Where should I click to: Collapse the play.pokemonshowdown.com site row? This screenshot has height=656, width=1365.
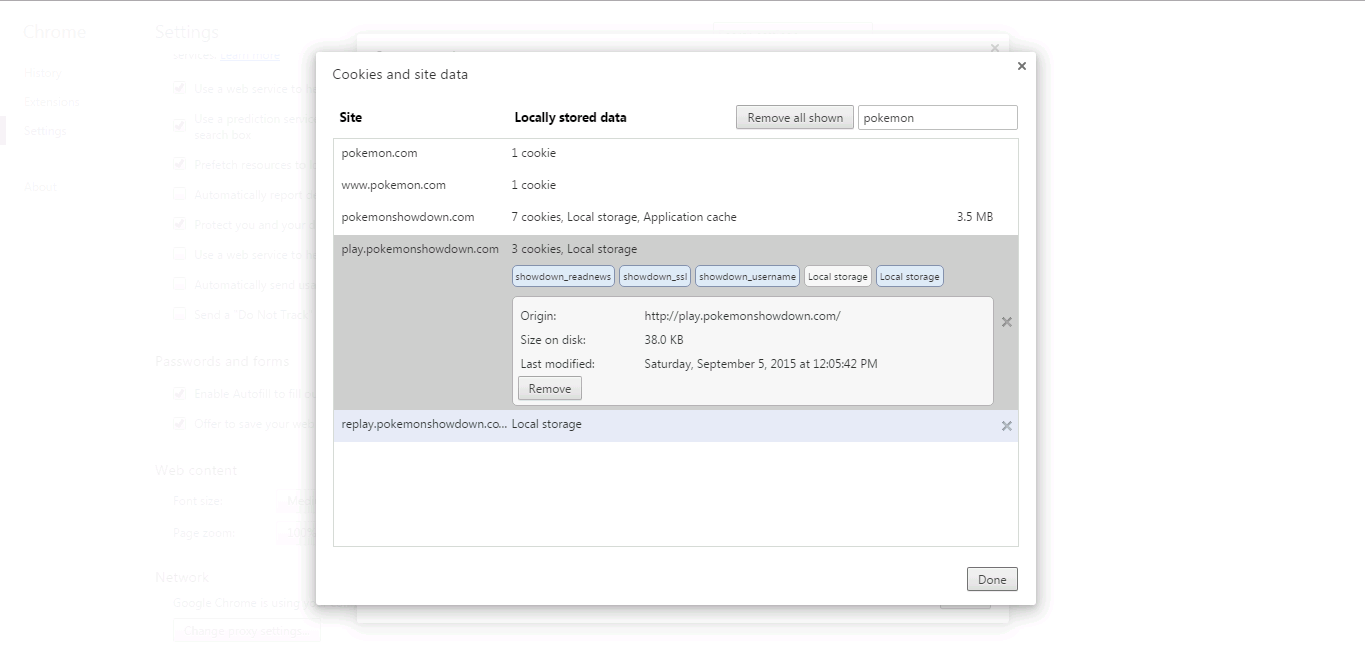coord(420,250)
